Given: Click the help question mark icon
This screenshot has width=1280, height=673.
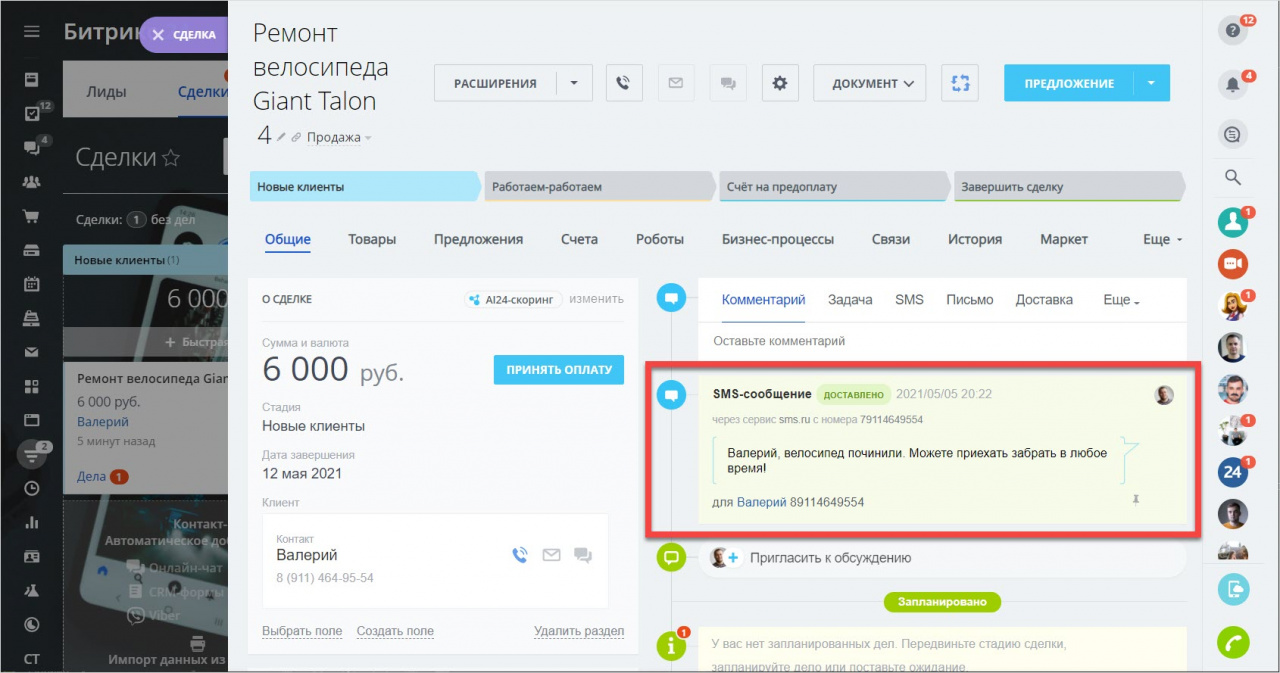Looking at the screenshot, I should 1232,30.
